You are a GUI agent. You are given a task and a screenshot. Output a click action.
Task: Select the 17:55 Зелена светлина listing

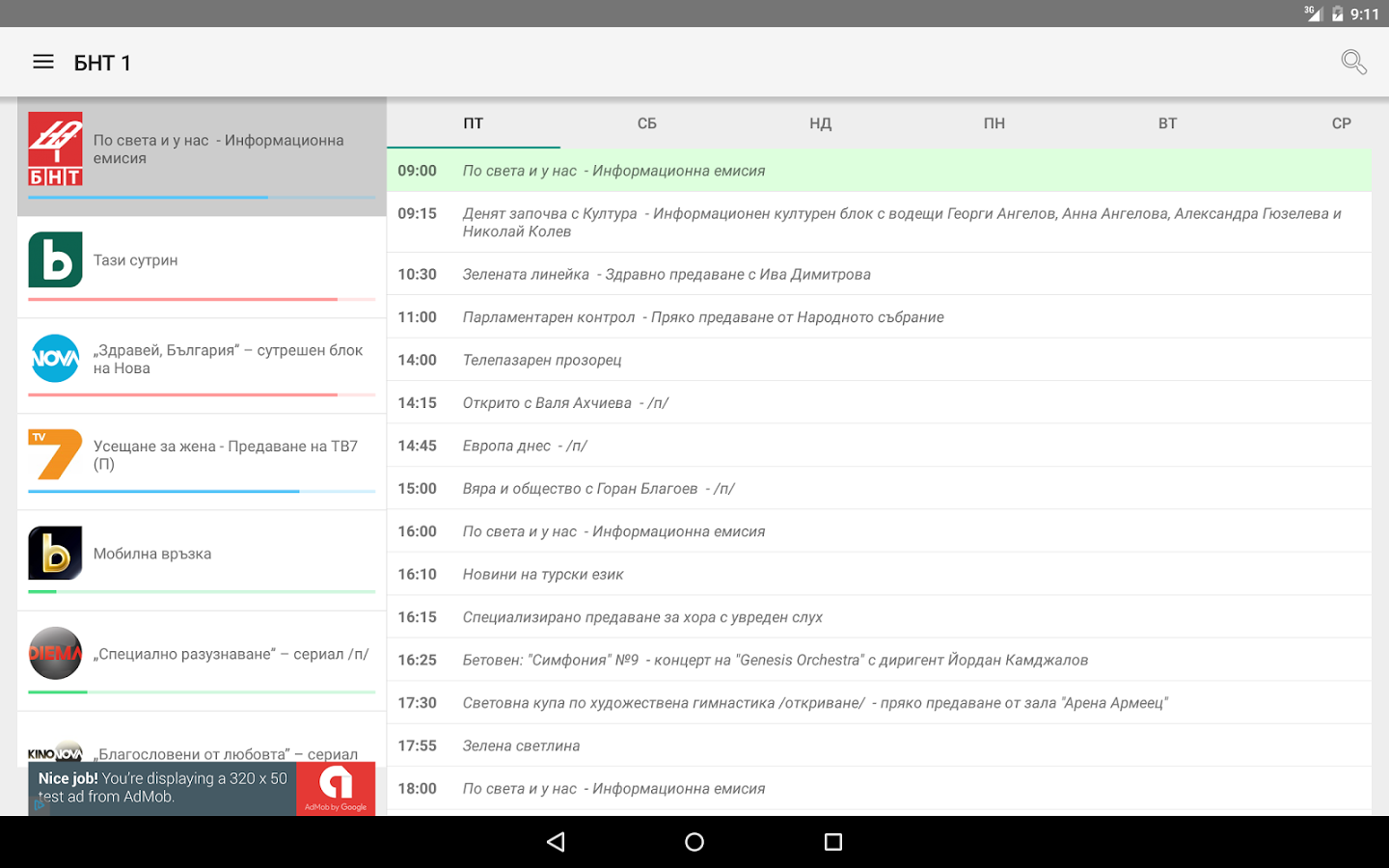tap(521, 746)
